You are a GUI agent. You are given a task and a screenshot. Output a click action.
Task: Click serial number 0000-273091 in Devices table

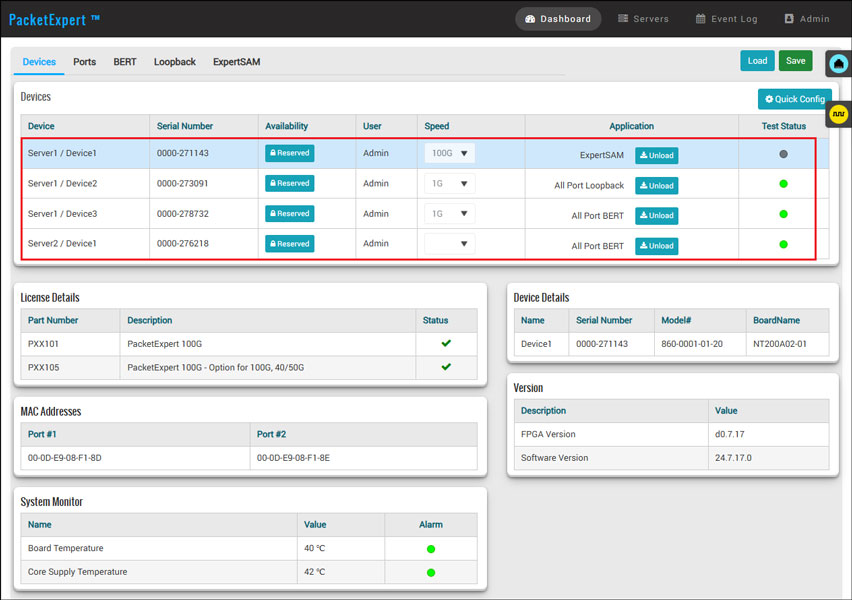(183, 184)
